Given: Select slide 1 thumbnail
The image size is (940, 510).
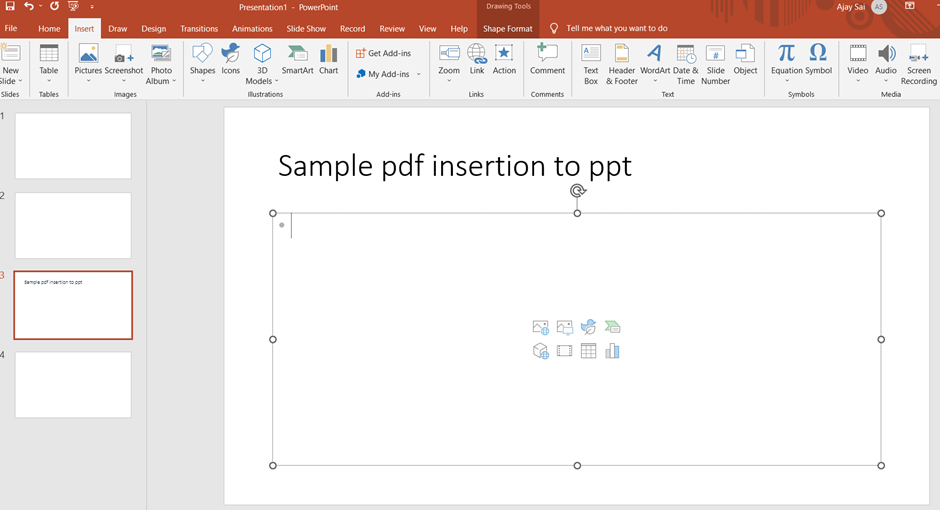Looking at the screenshot, I should point(73,146).
